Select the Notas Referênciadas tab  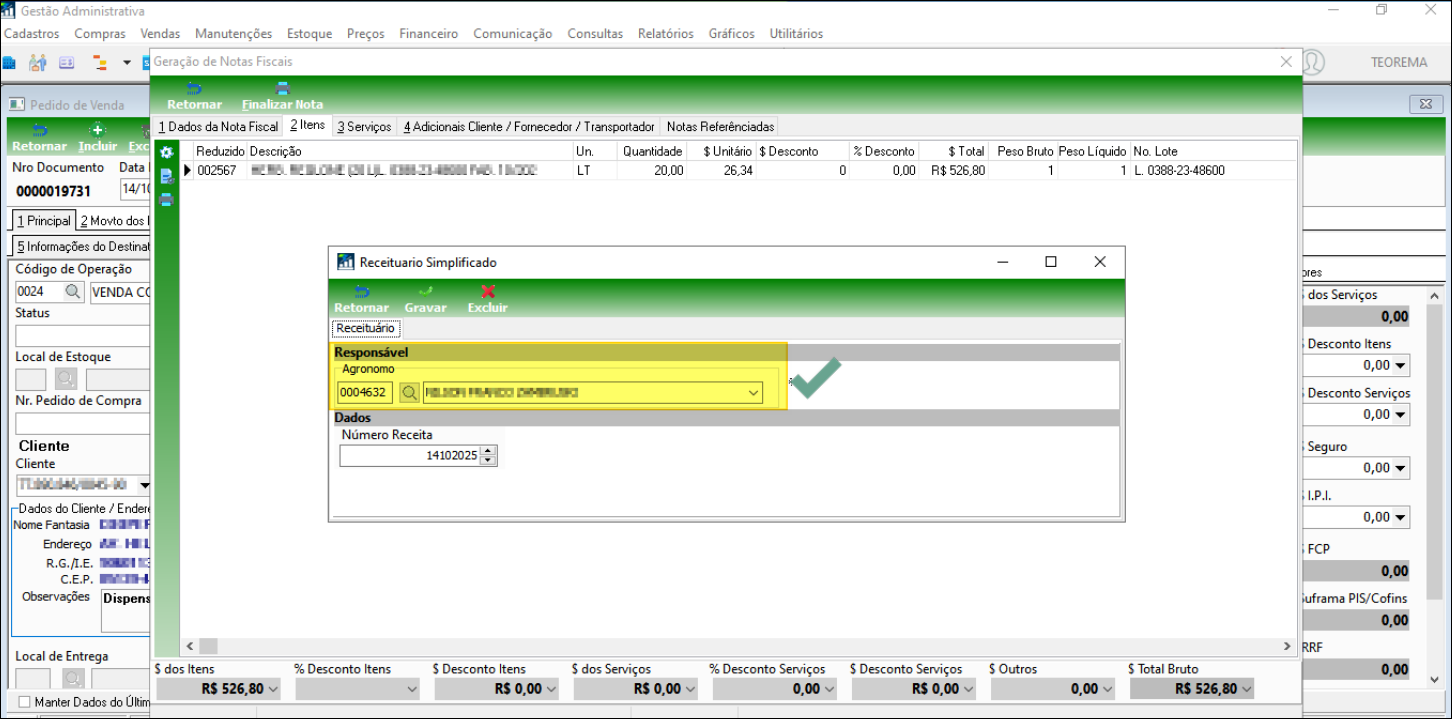(720, 127)
